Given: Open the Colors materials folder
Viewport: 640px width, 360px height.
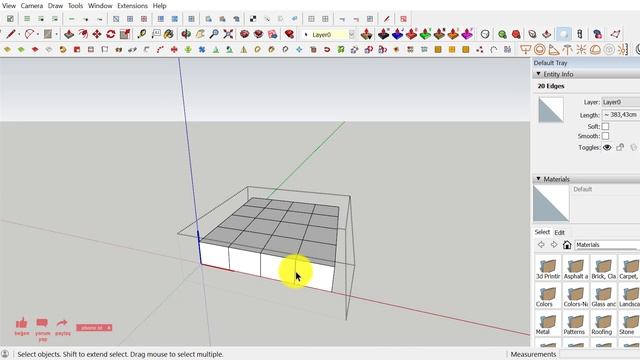Looking at the screenshot, I should [548, 297].
